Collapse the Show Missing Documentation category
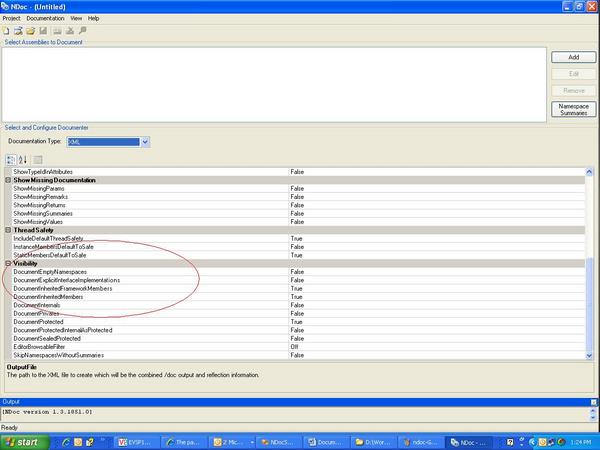600x450 pixels. pyautogui.click(x=8, y=180)
